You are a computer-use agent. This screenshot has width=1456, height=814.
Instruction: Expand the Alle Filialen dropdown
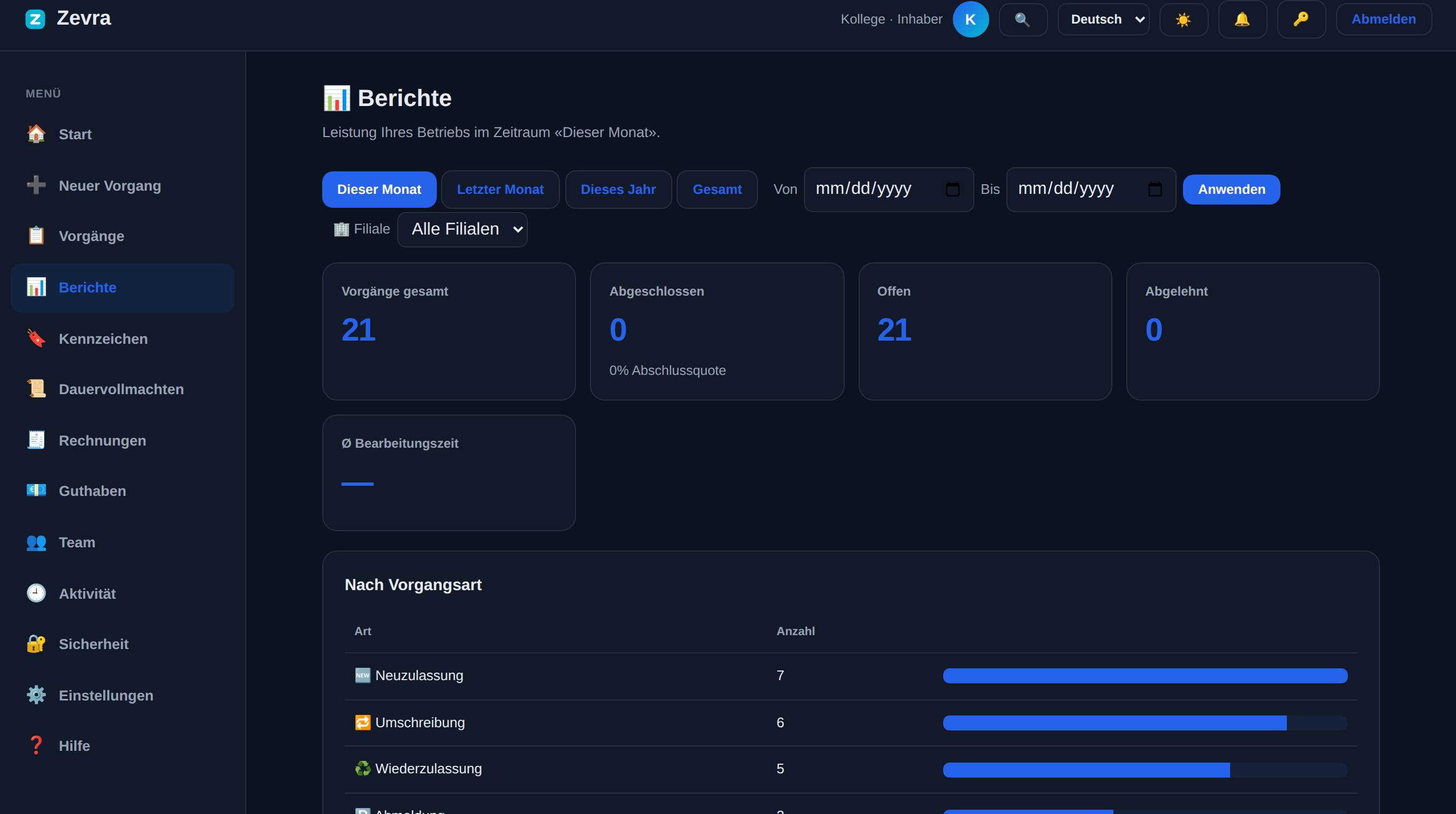(x=462, y=230)
